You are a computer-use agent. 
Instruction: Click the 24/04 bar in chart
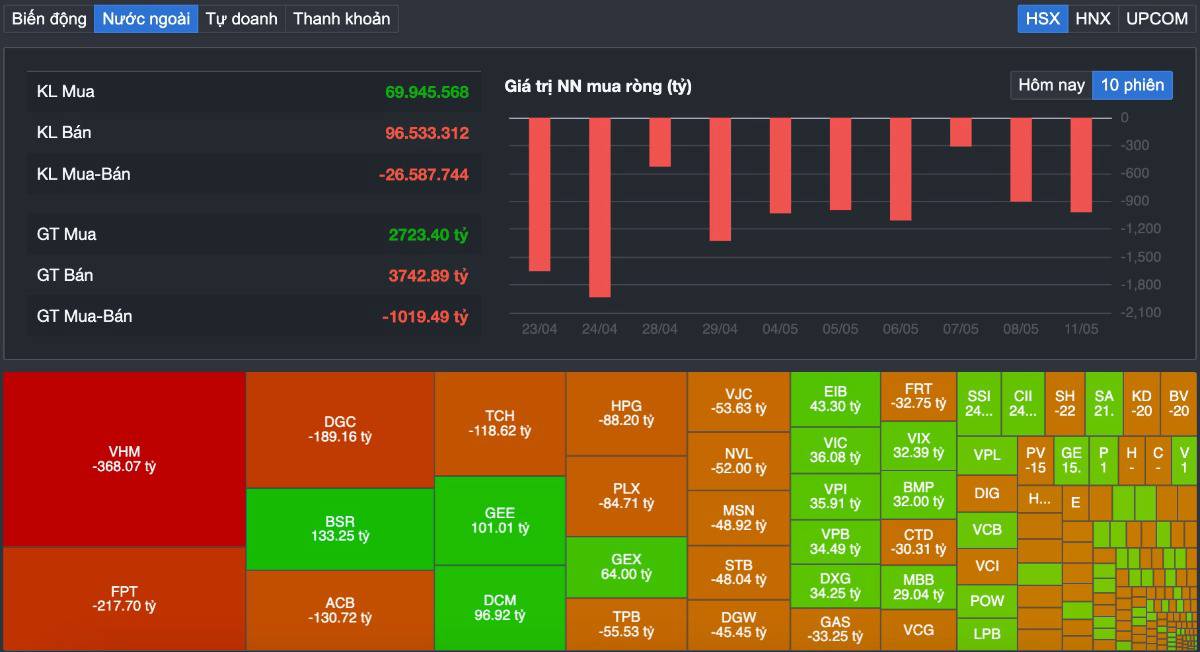click(x=600, y=207)
